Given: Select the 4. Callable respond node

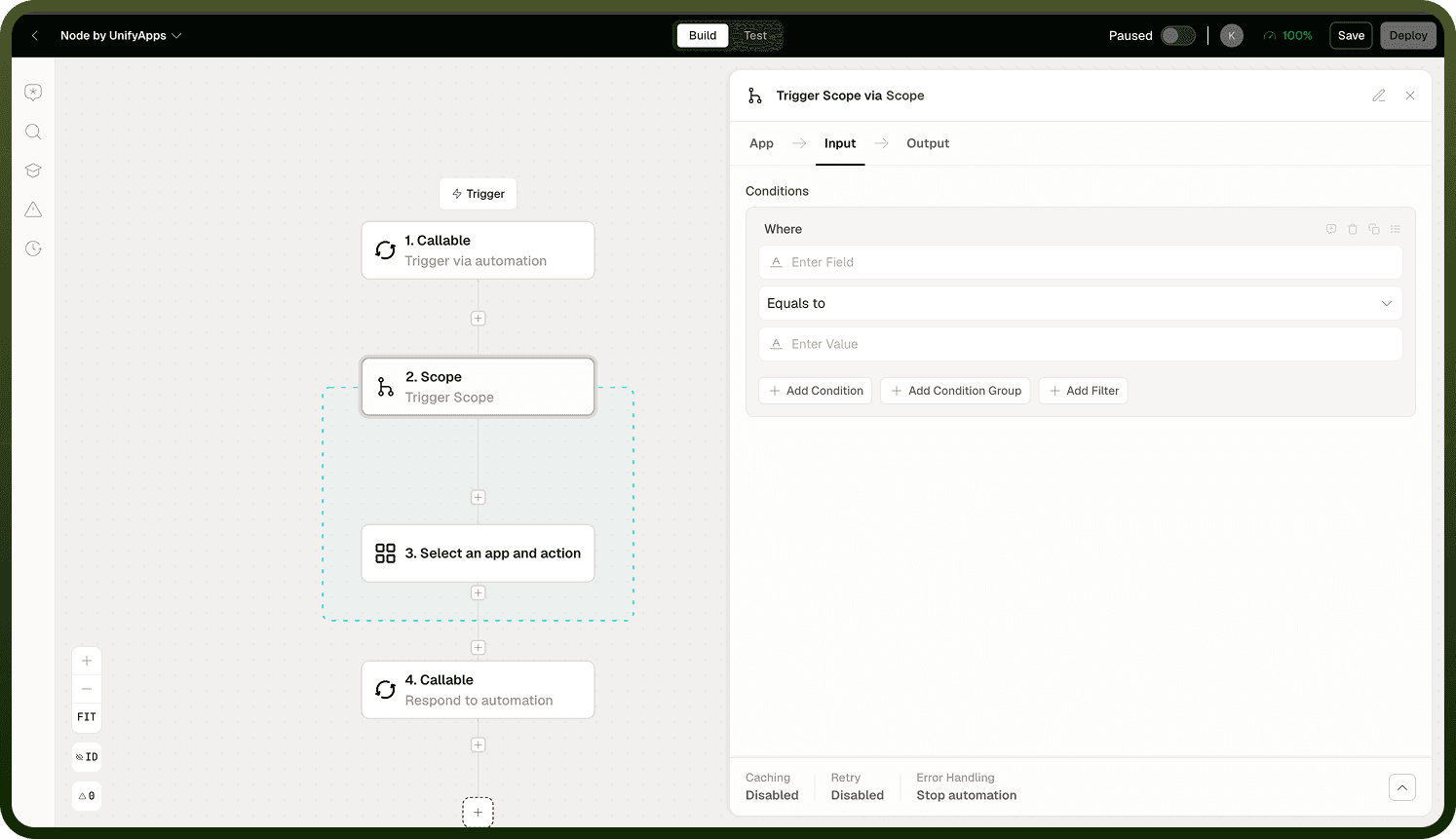Looking at the screenshot, I should click(478, 690).
